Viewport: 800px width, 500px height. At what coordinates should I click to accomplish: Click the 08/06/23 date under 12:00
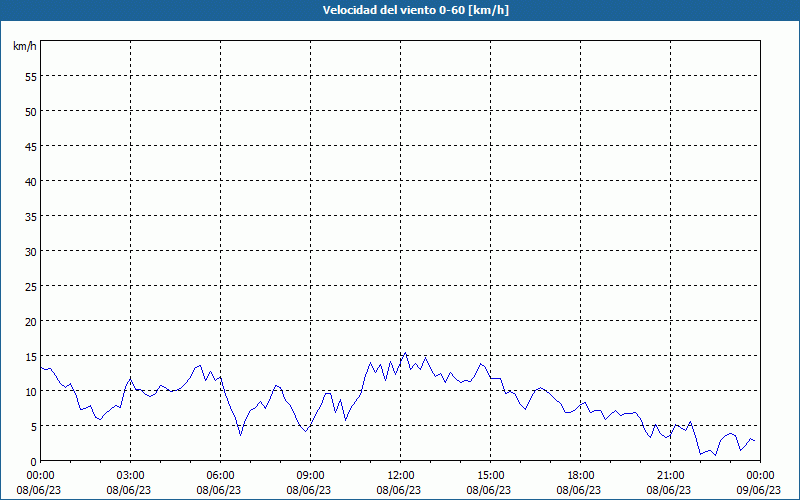pos(399,490)
